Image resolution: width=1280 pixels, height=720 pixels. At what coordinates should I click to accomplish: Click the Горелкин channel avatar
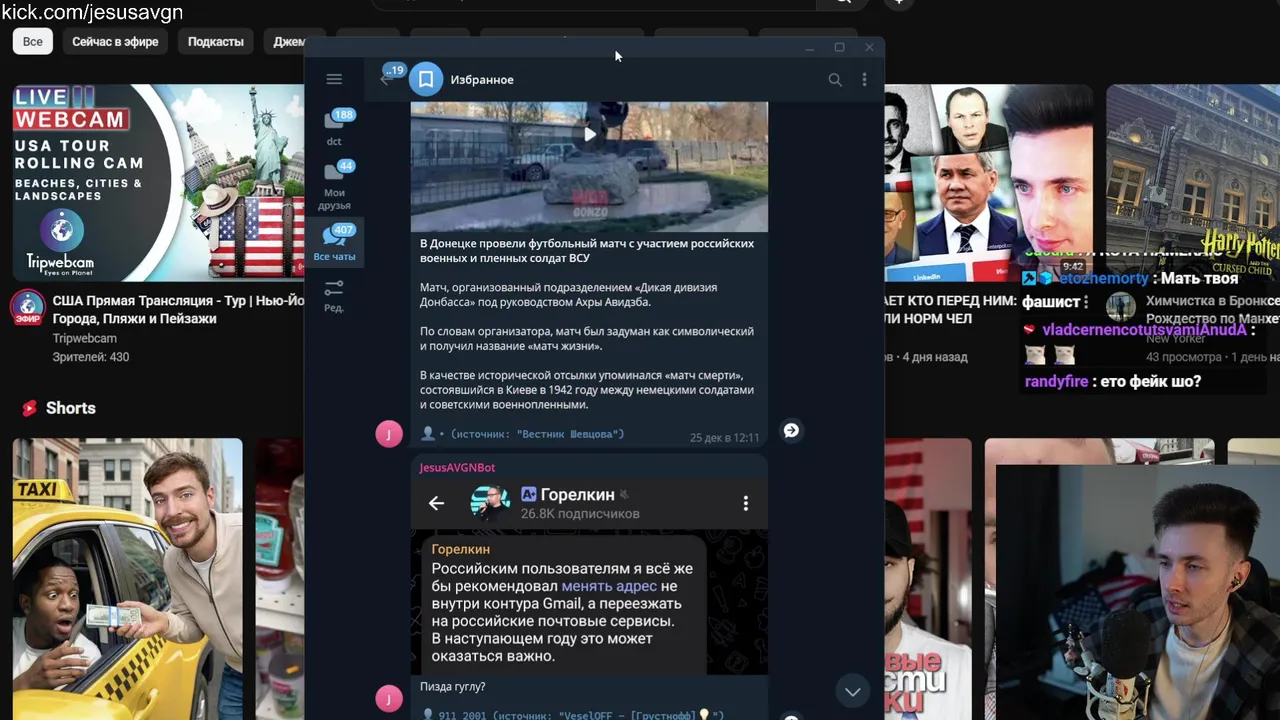(490, 503)
